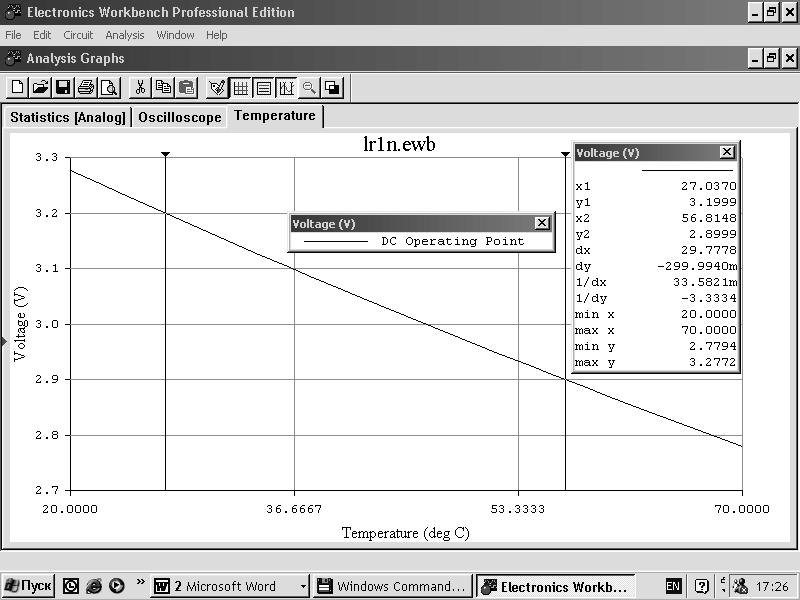Click the min y value 2.7794
Screen dimensions: 800x600
point(713,346)
